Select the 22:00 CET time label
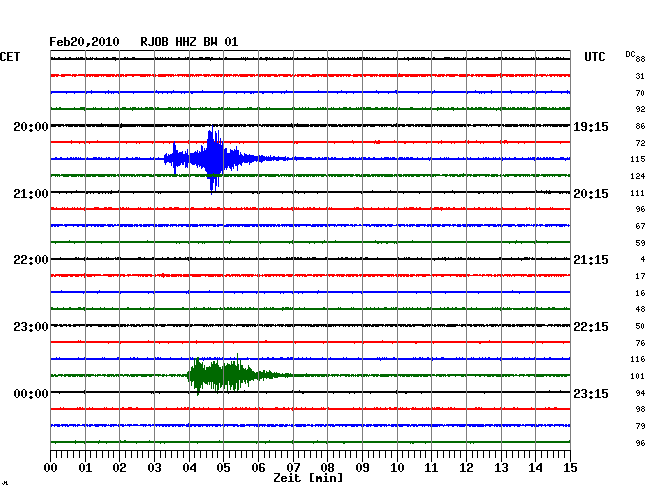The height and width of the screenshot is (494, 650). coord(31,260)
